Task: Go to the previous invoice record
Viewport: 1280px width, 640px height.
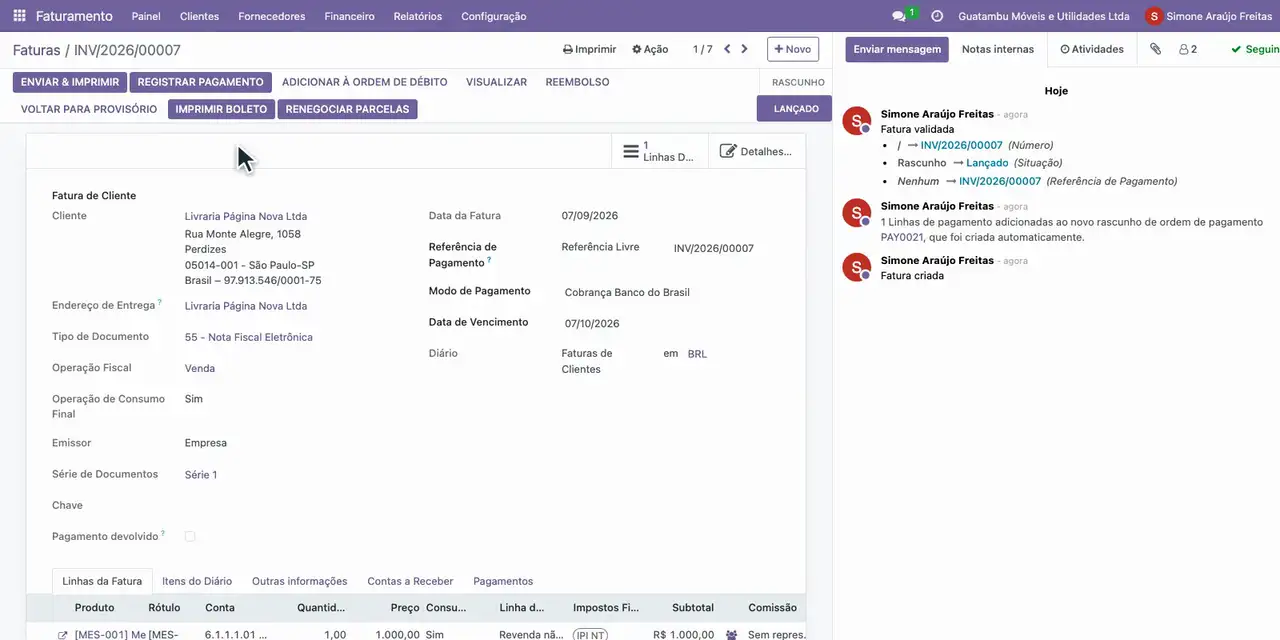Action: pyautogui.click(x=727, y=49)
